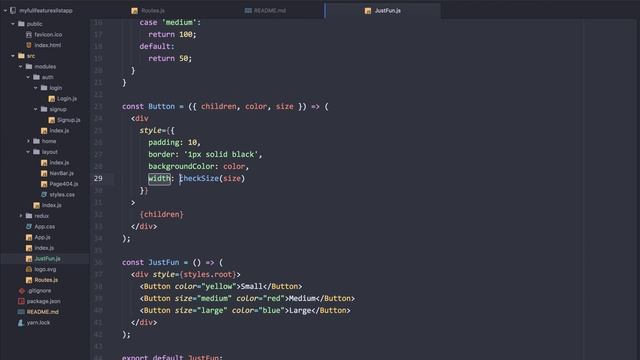Collapse the signup folder arrow
640x360 pixels.
(36, 109)
